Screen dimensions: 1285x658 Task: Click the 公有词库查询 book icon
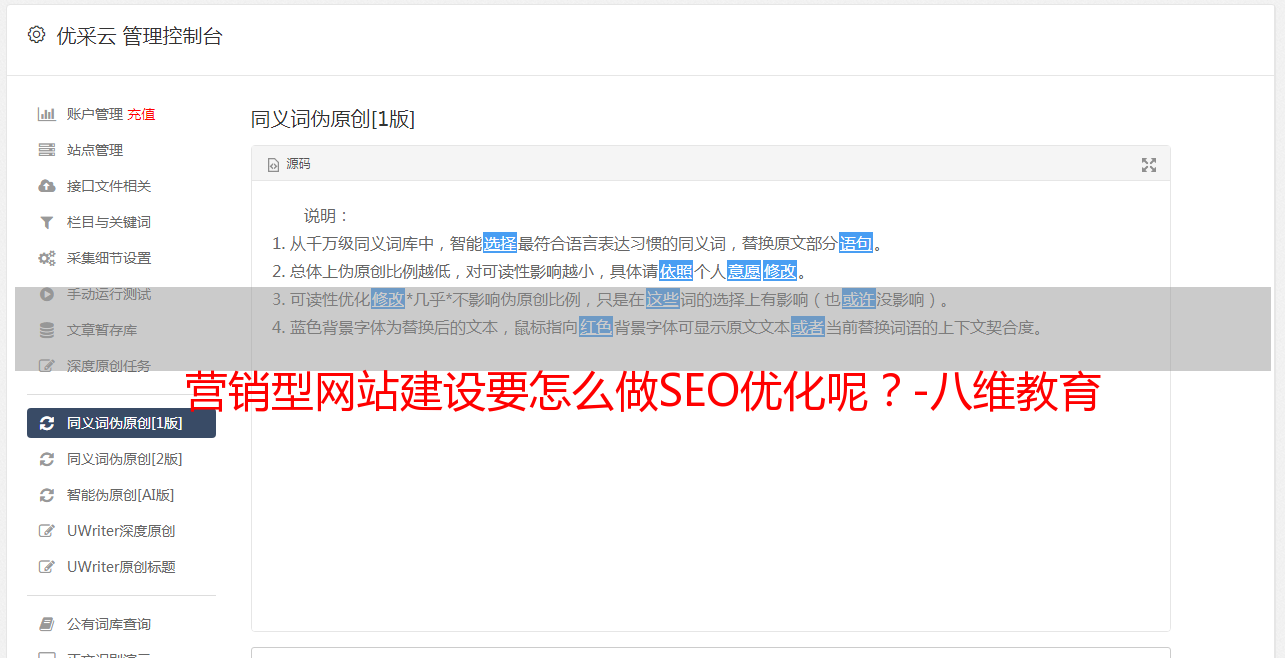46,624
